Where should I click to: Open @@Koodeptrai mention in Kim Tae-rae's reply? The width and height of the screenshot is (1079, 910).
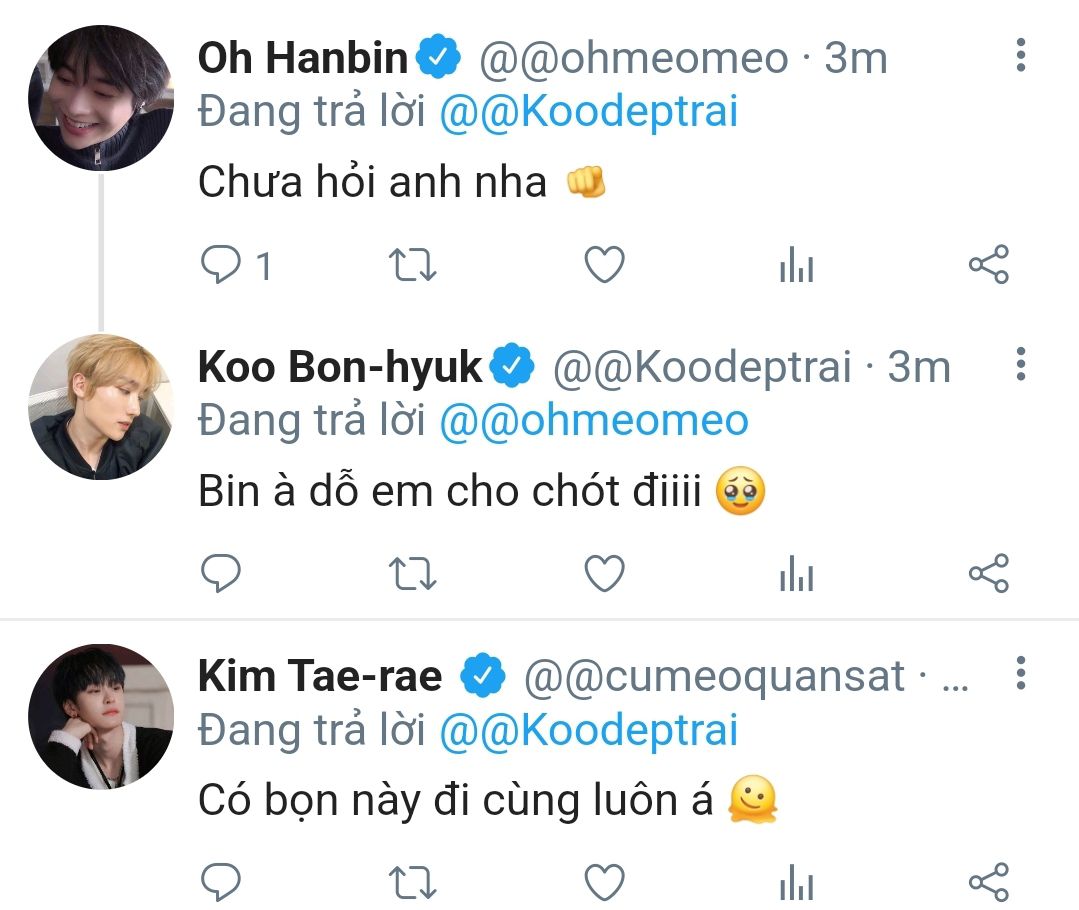pos(588,730)
